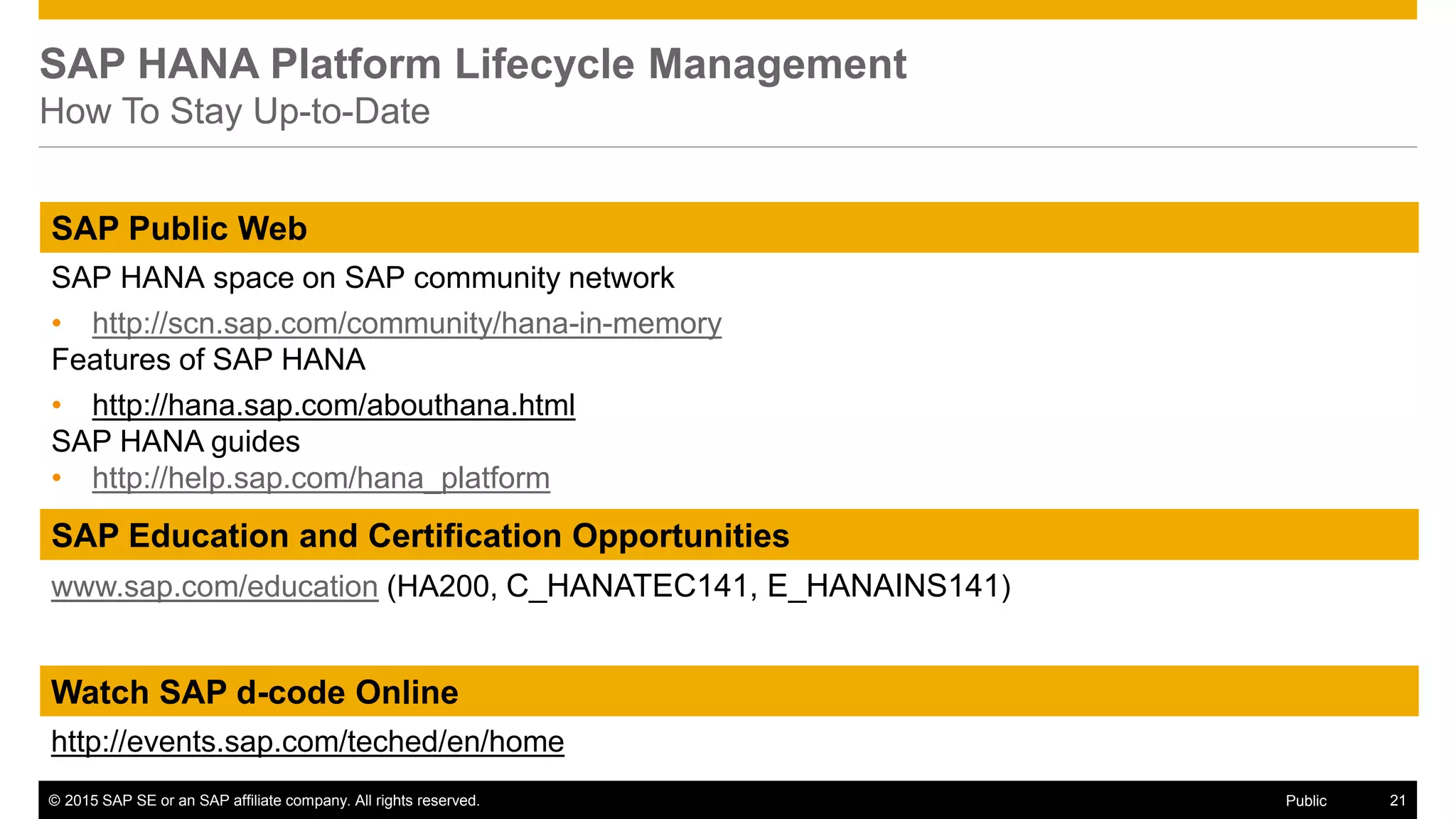Click the subtitle How To Stay Up-to-Date
This screenshot has width=1456, height=819.
(235, 112)
